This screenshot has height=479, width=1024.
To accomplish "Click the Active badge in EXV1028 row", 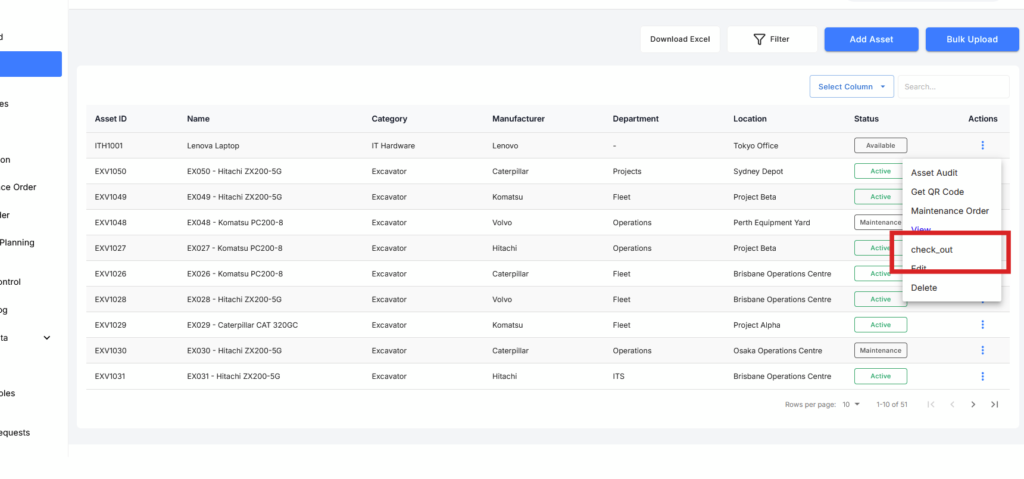I will (x=880, y=299).
